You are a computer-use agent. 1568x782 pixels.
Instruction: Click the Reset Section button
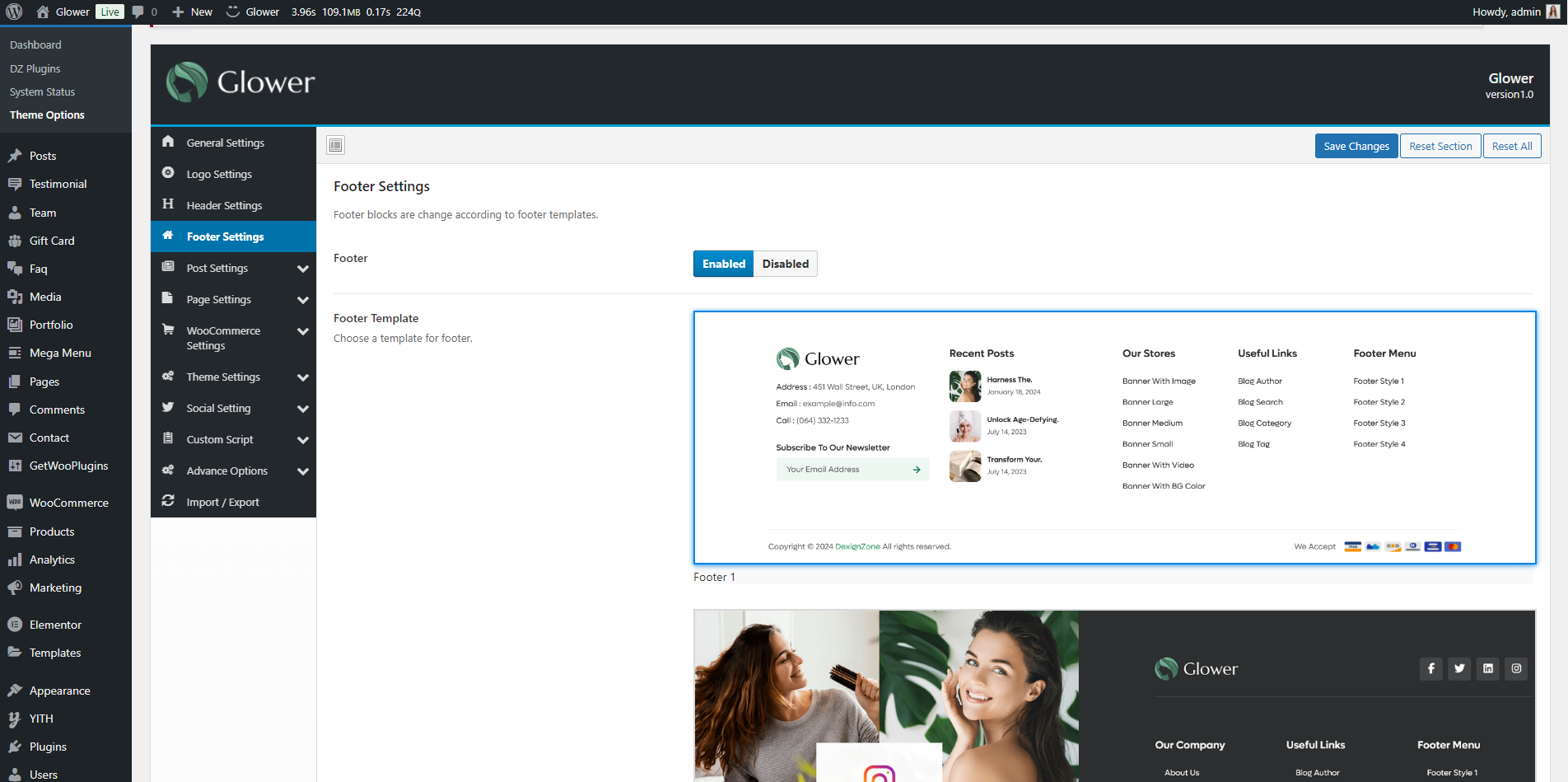pyautogui.click(x=1440, y=146)
